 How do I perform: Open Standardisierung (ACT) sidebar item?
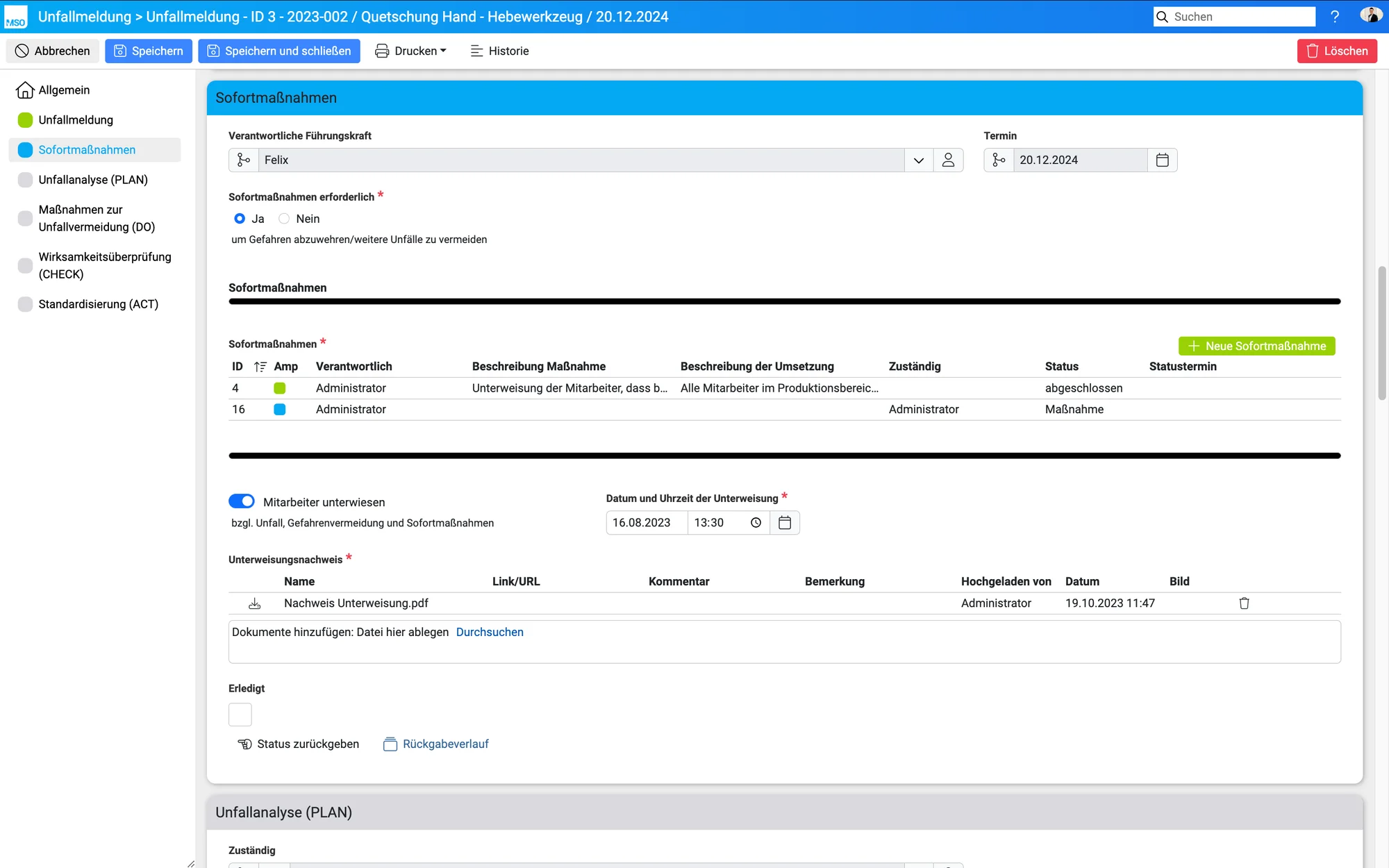click(x=99, y=304)
